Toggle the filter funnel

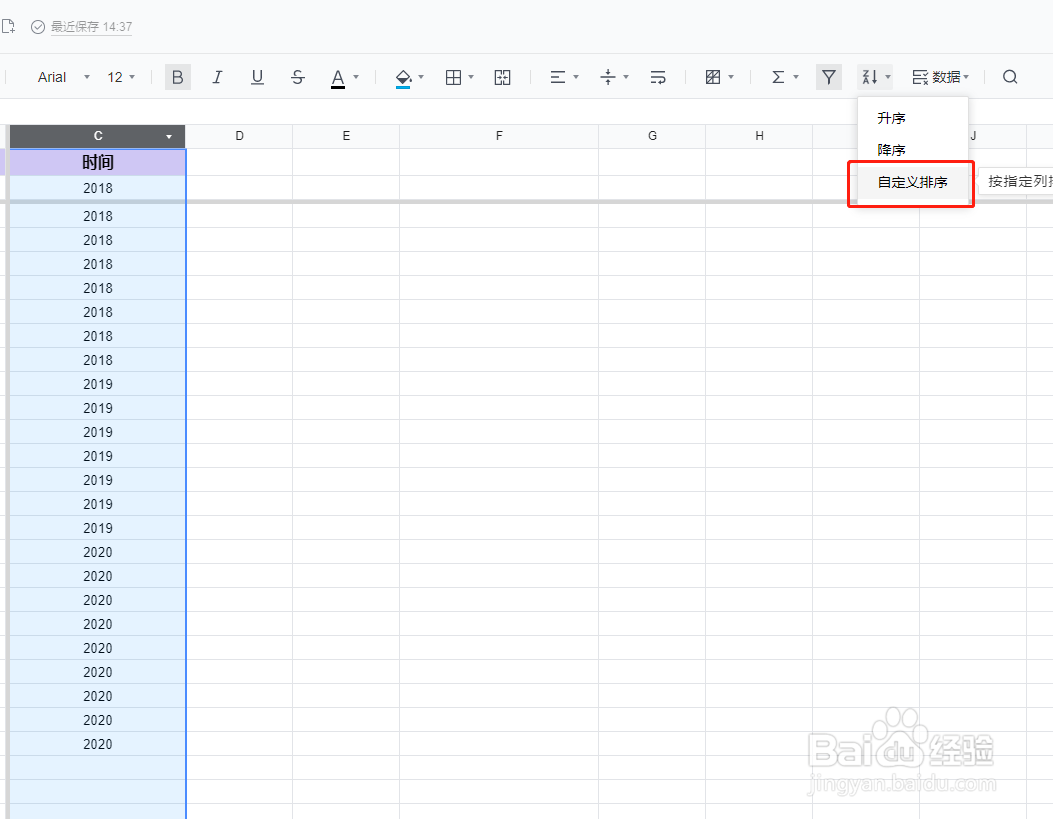829,77
